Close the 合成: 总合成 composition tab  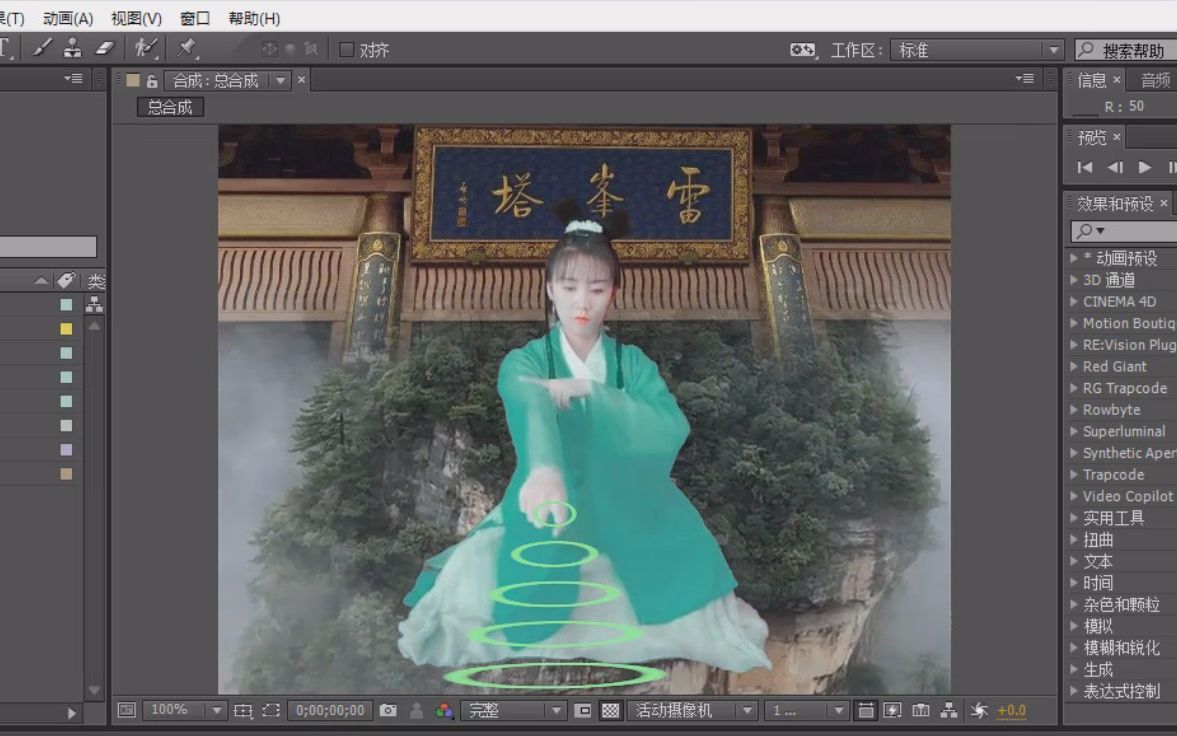(302, 80)
